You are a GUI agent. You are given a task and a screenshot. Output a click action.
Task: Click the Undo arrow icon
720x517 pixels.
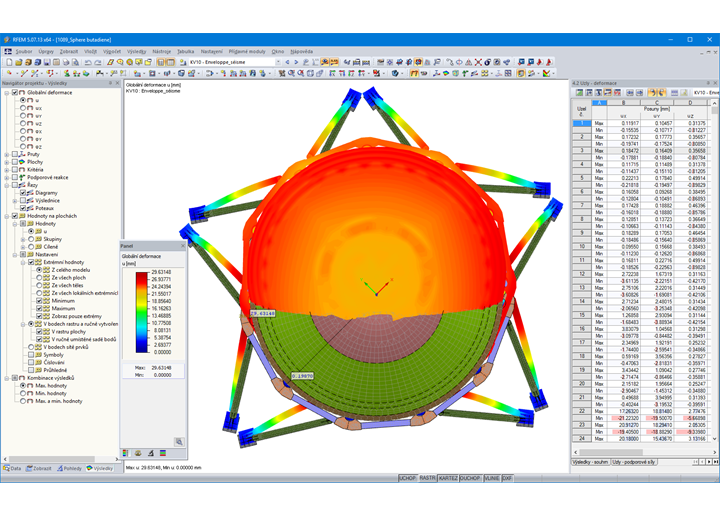point(88,62)
